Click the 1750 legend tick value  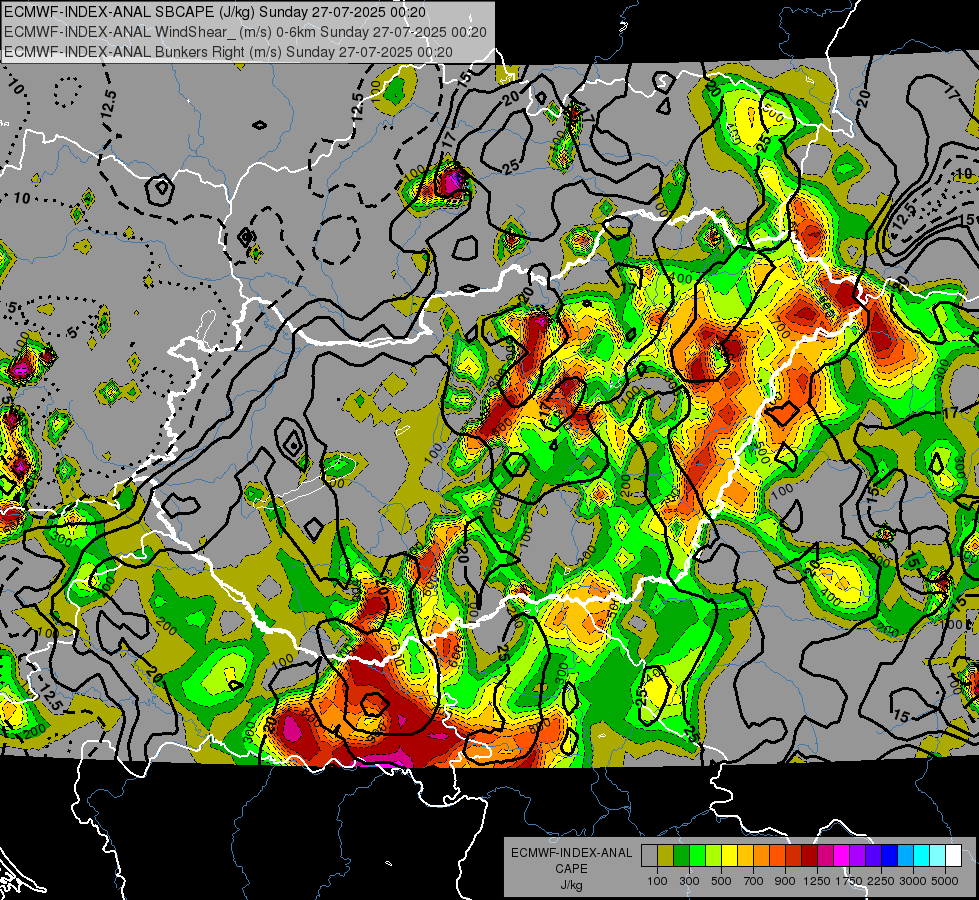tap(849, 881)
